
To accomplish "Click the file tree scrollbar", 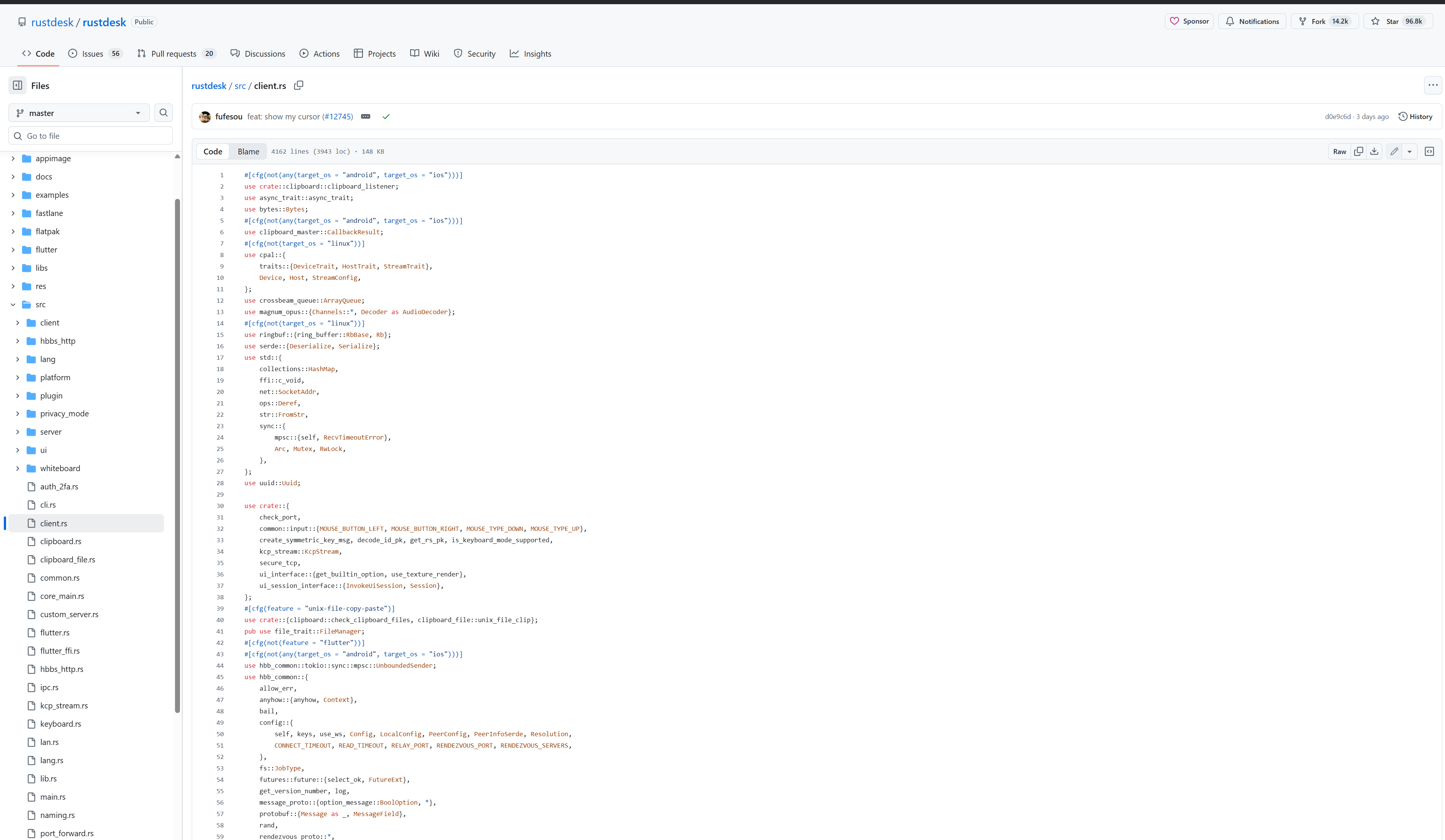I will [178, 456].
